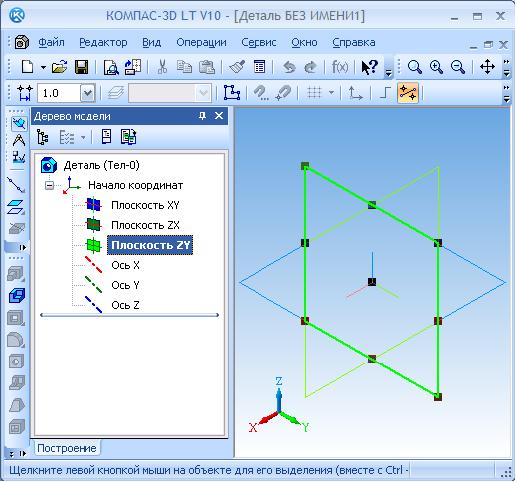Copy selection to clipboard

[x=184, y=67]
